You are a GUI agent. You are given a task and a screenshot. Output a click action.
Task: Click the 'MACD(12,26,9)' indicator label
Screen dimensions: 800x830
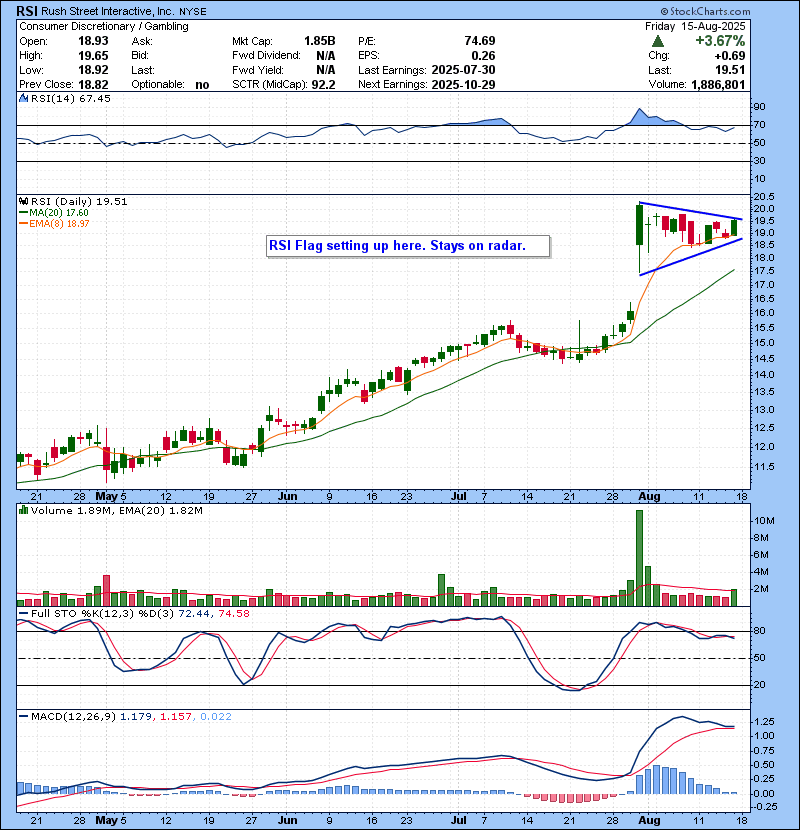(x=73, y=717)
